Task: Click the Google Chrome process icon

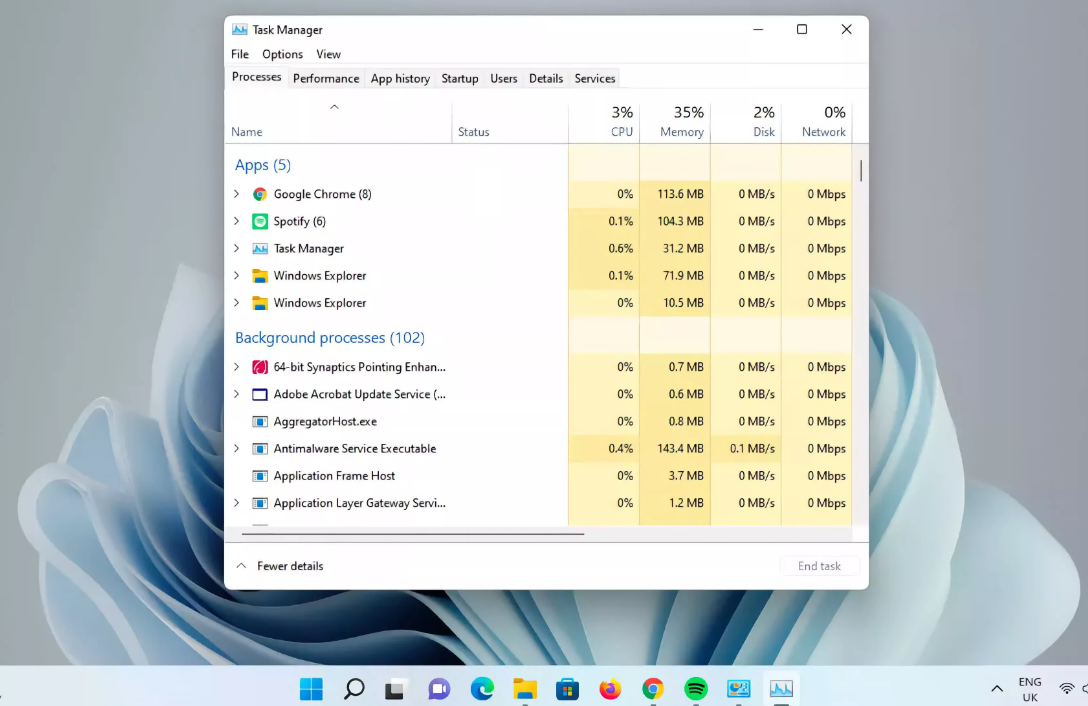Action: [x=260, y=194]
